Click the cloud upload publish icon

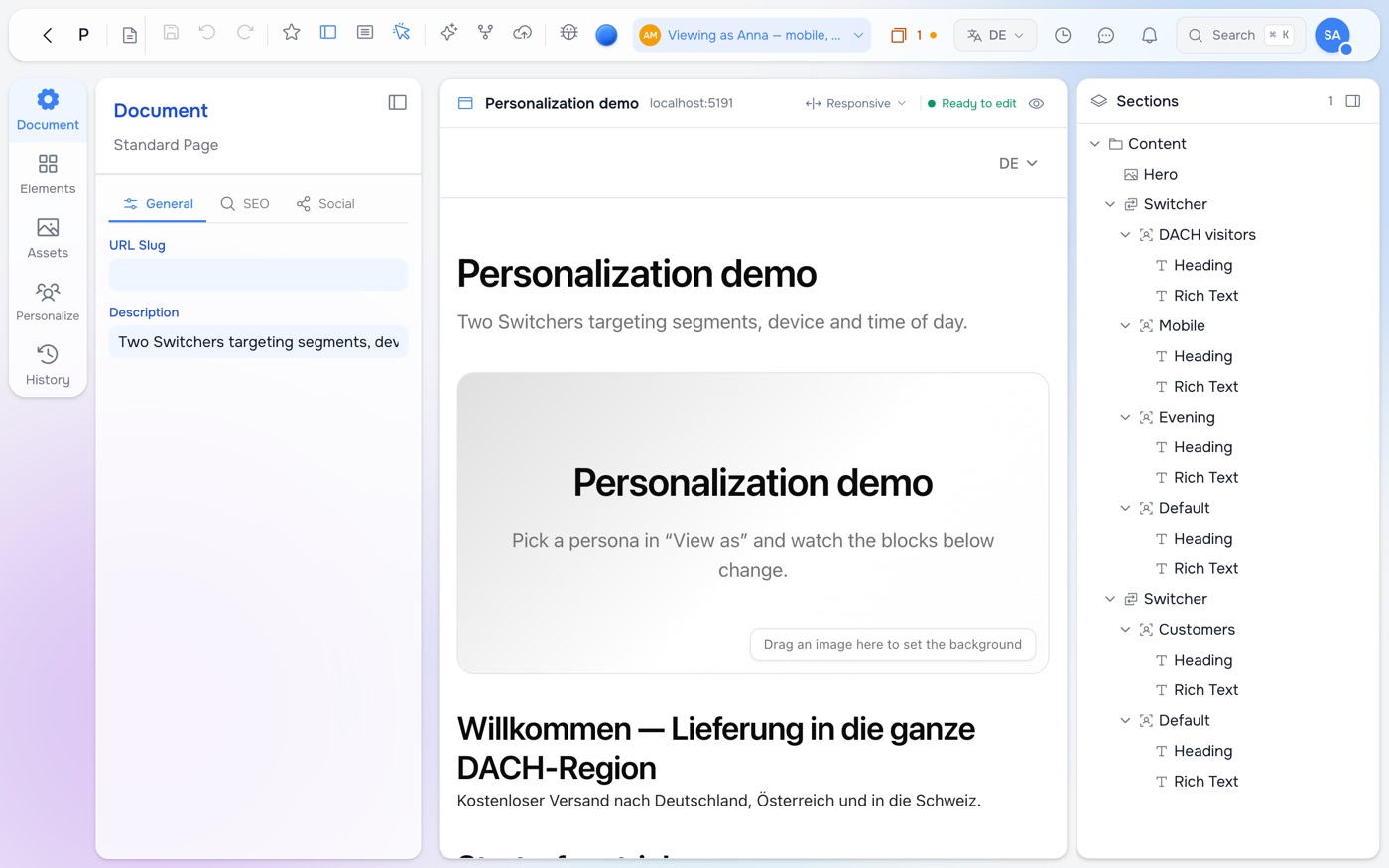(522, 33)
